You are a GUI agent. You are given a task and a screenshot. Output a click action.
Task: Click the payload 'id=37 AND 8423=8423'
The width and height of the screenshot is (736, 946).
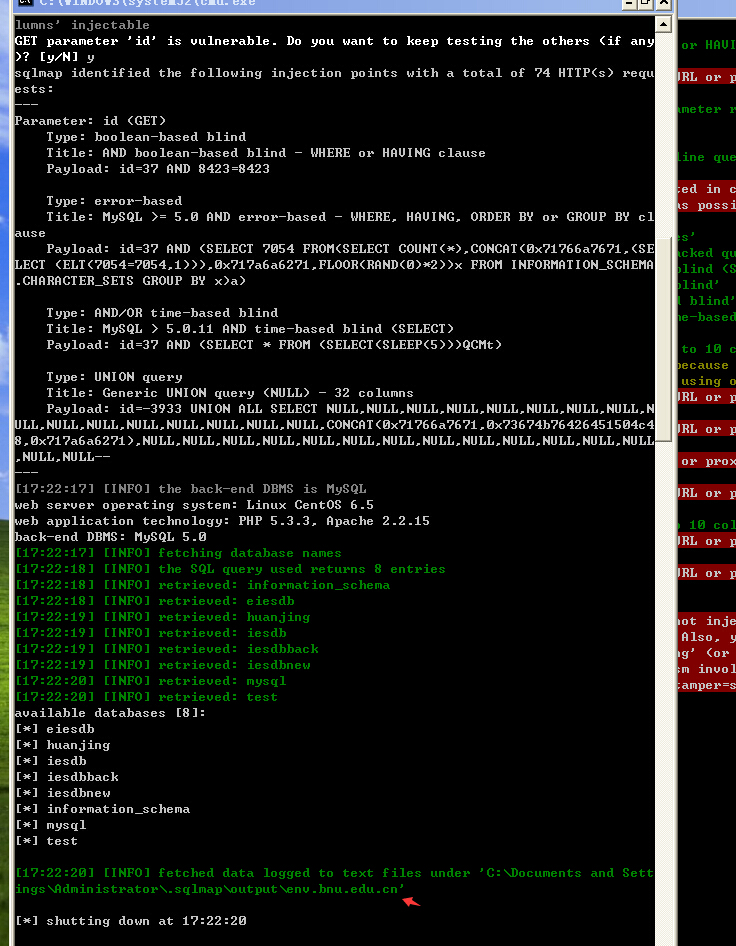tap(194, 169)
